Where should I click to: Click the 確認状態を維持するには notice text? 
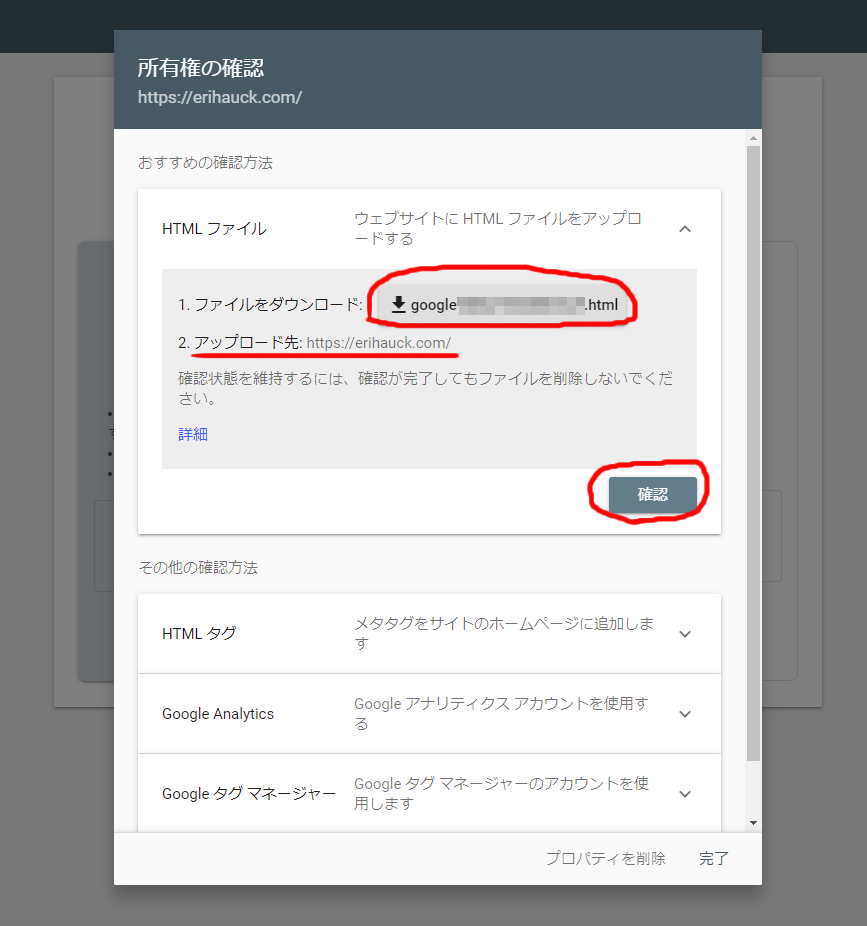tap(425, 388)
